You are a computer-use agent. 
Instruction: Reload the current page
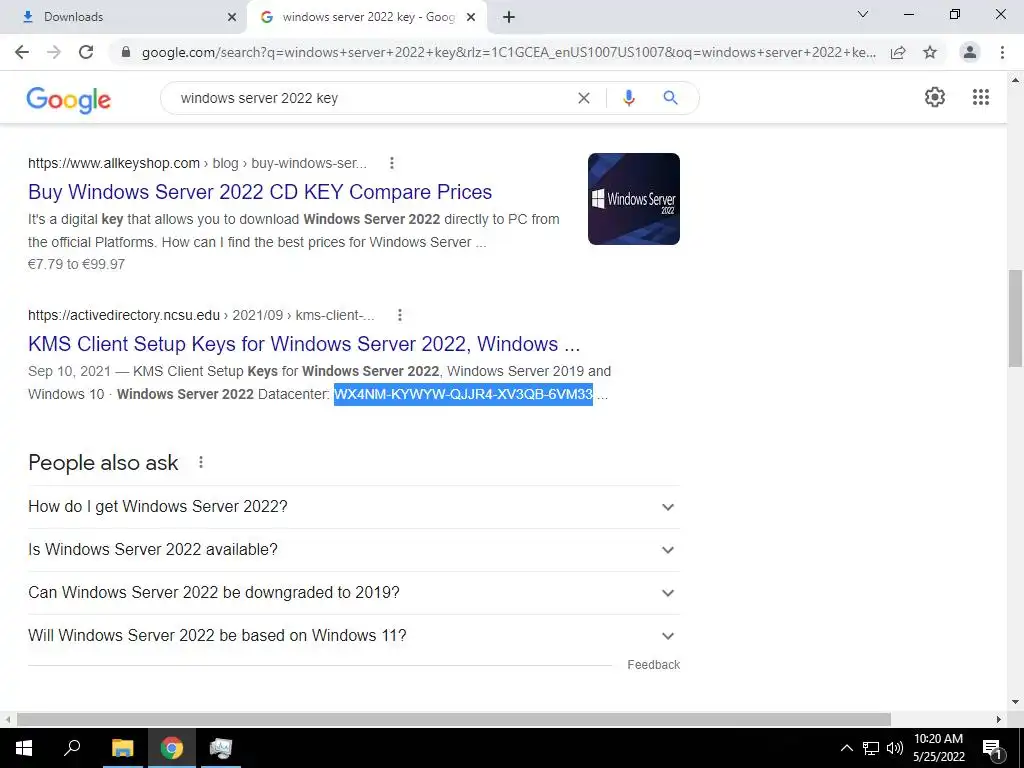pos(86,52)
